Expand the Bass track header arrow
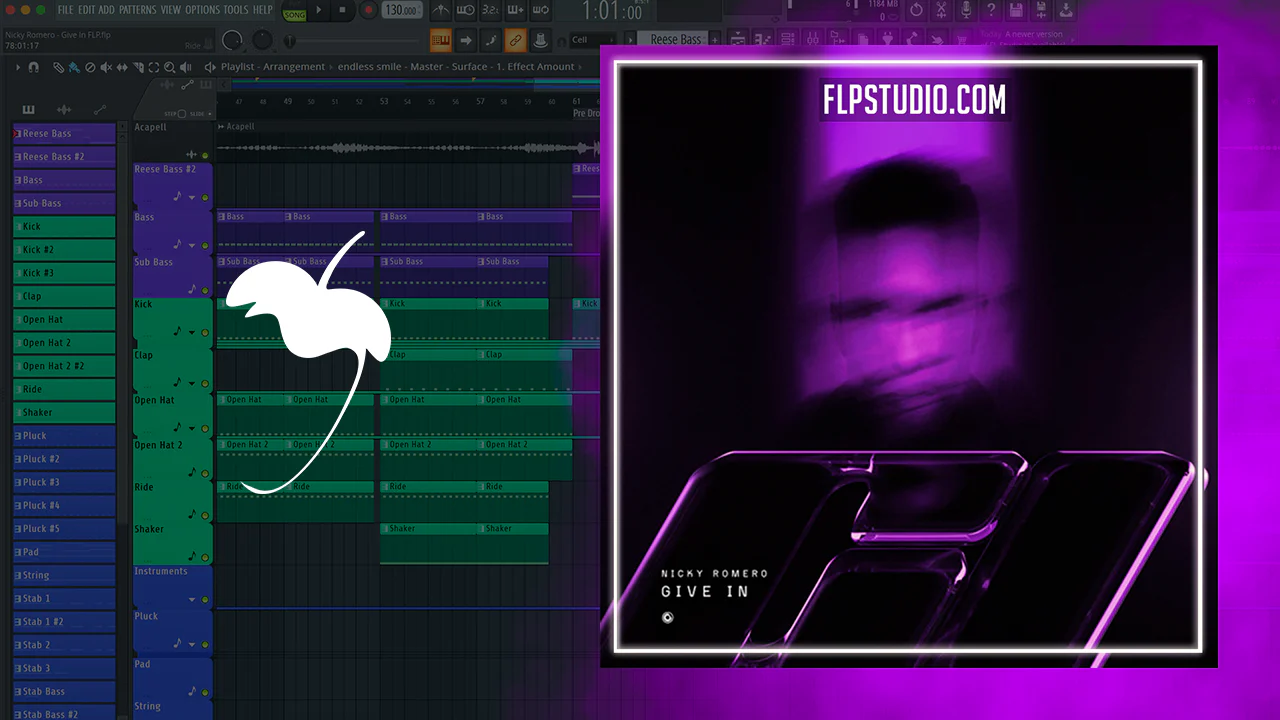 (x=191, y=244)
